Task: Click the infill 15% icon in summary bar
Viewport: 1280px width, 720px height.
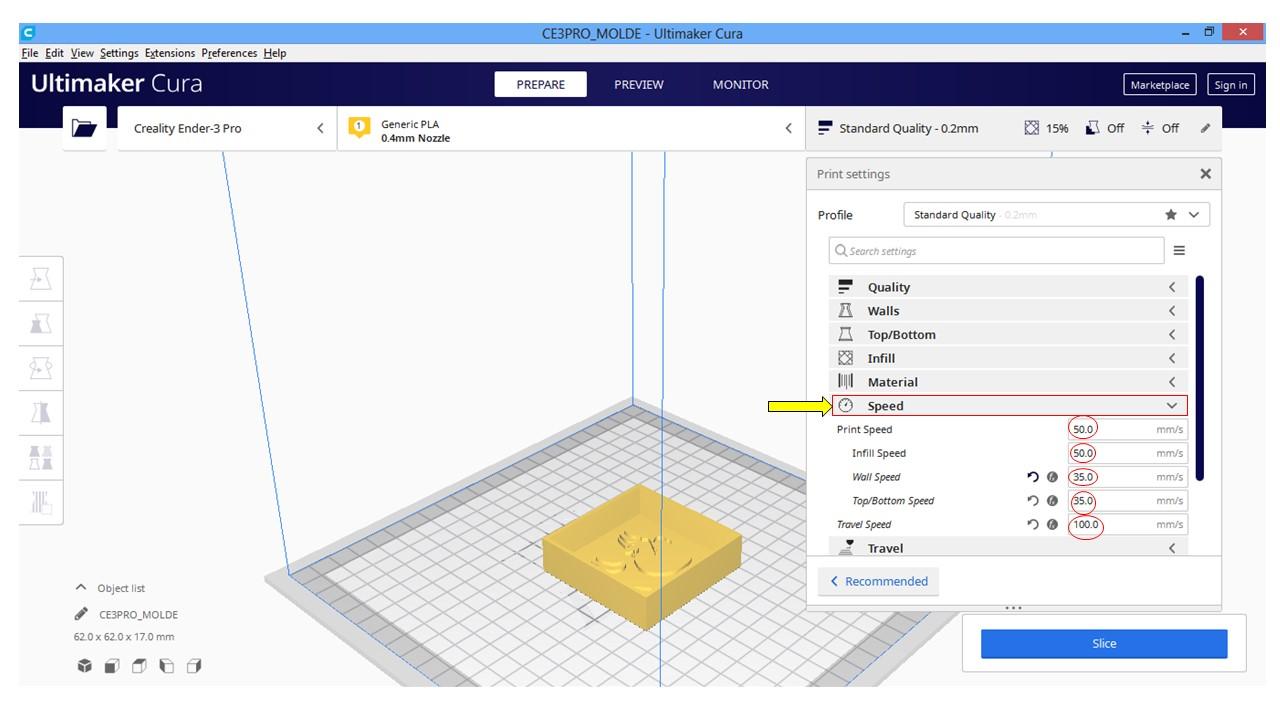Action: click(x=1032, y=128)
